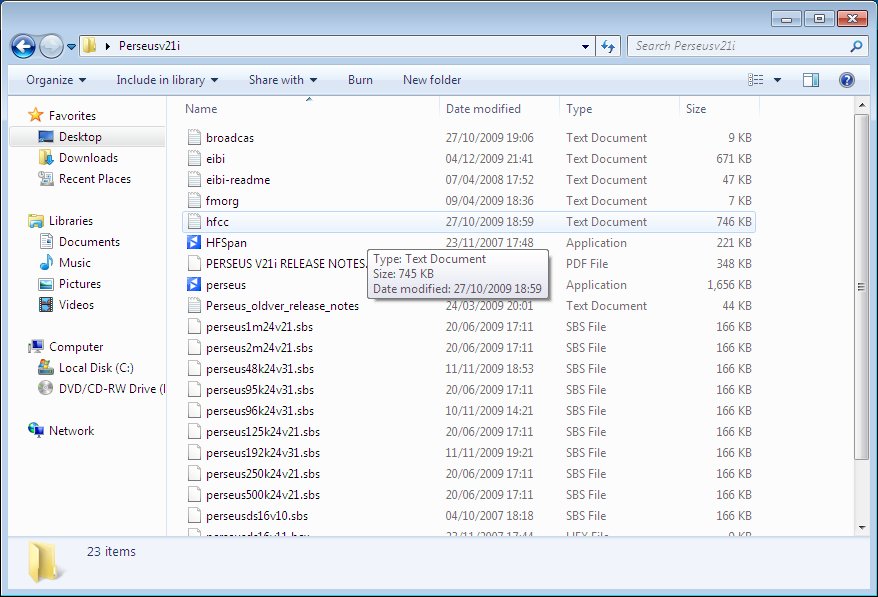Viewport: 878px width, 597px height.
Task: Click the perseus48k24v31.sbs file icon
Action: (194, 369)
